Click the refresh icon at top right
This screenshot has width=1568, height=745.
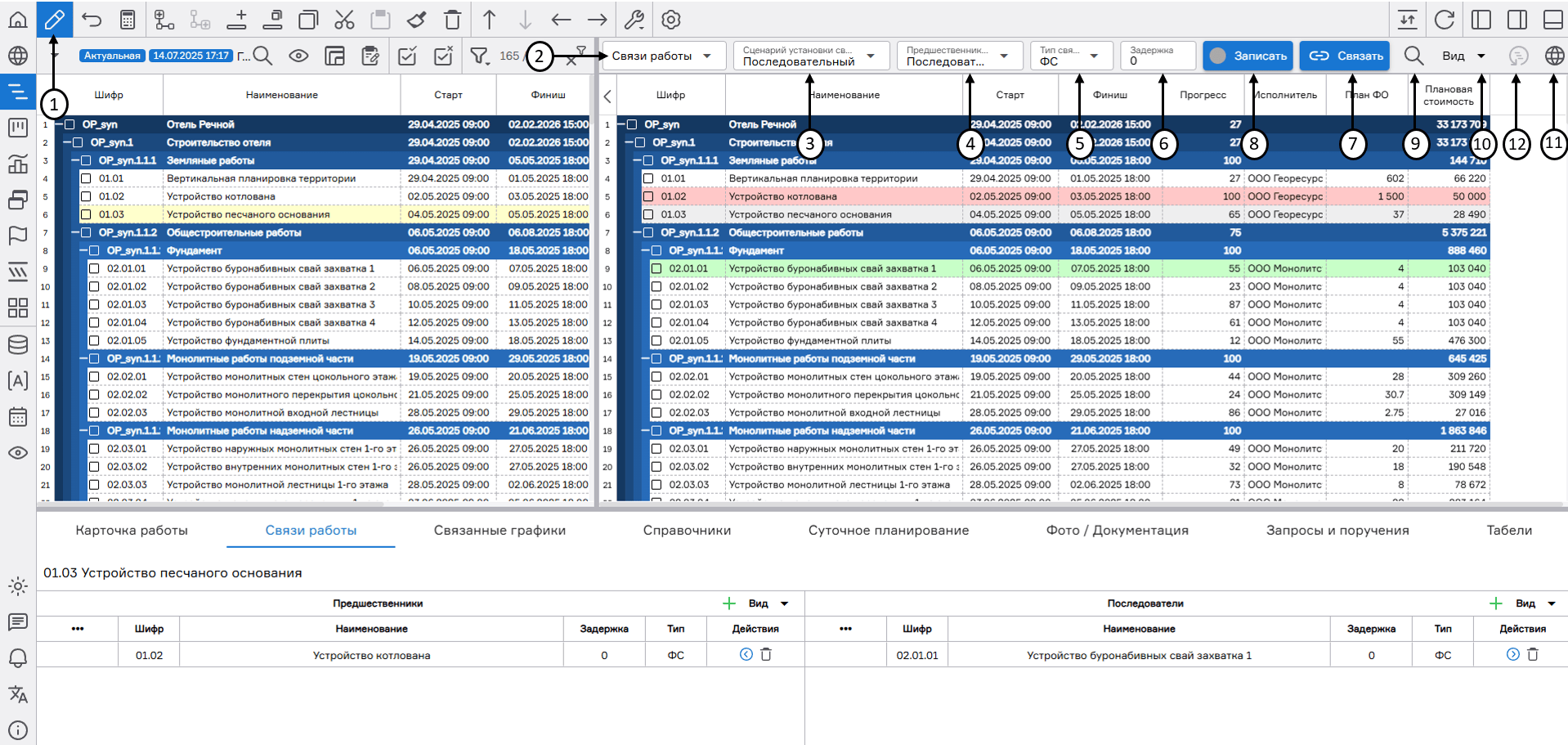point(1445,20)
